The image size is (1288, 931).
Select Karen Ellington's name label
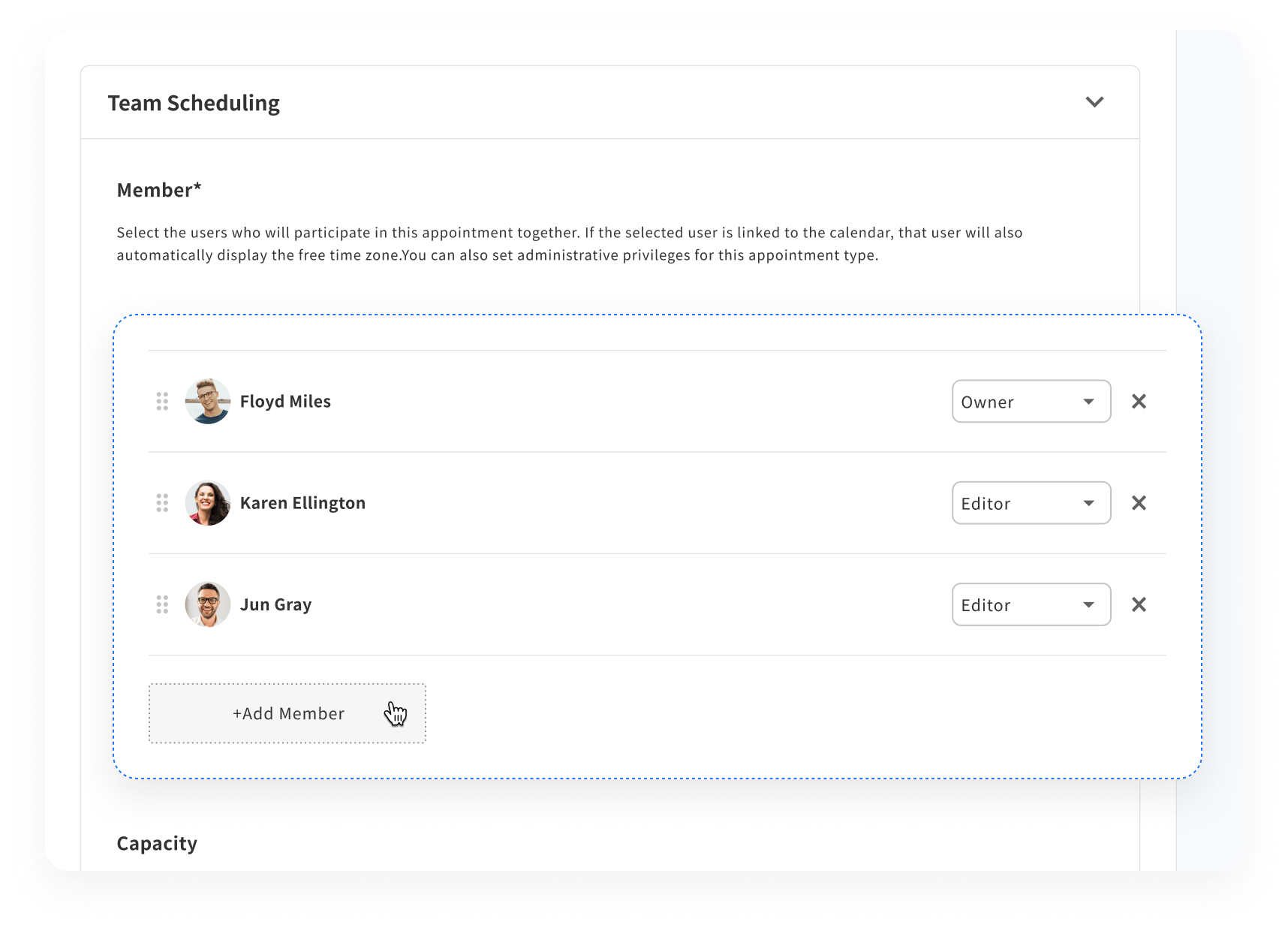[x=302, y=503]
